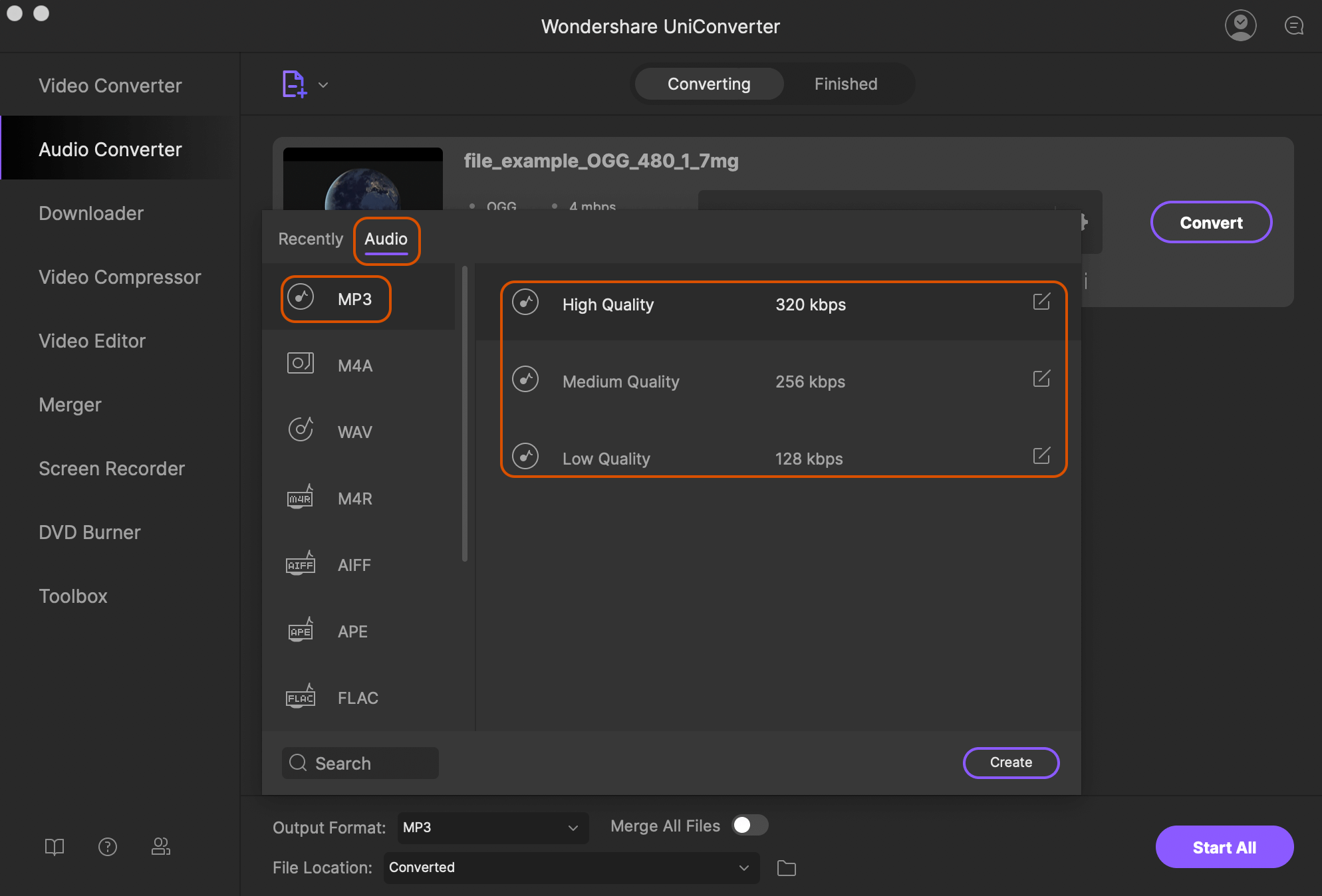Switch to Finished tab
Screen dimensions: 1322x896
[845, 84]
